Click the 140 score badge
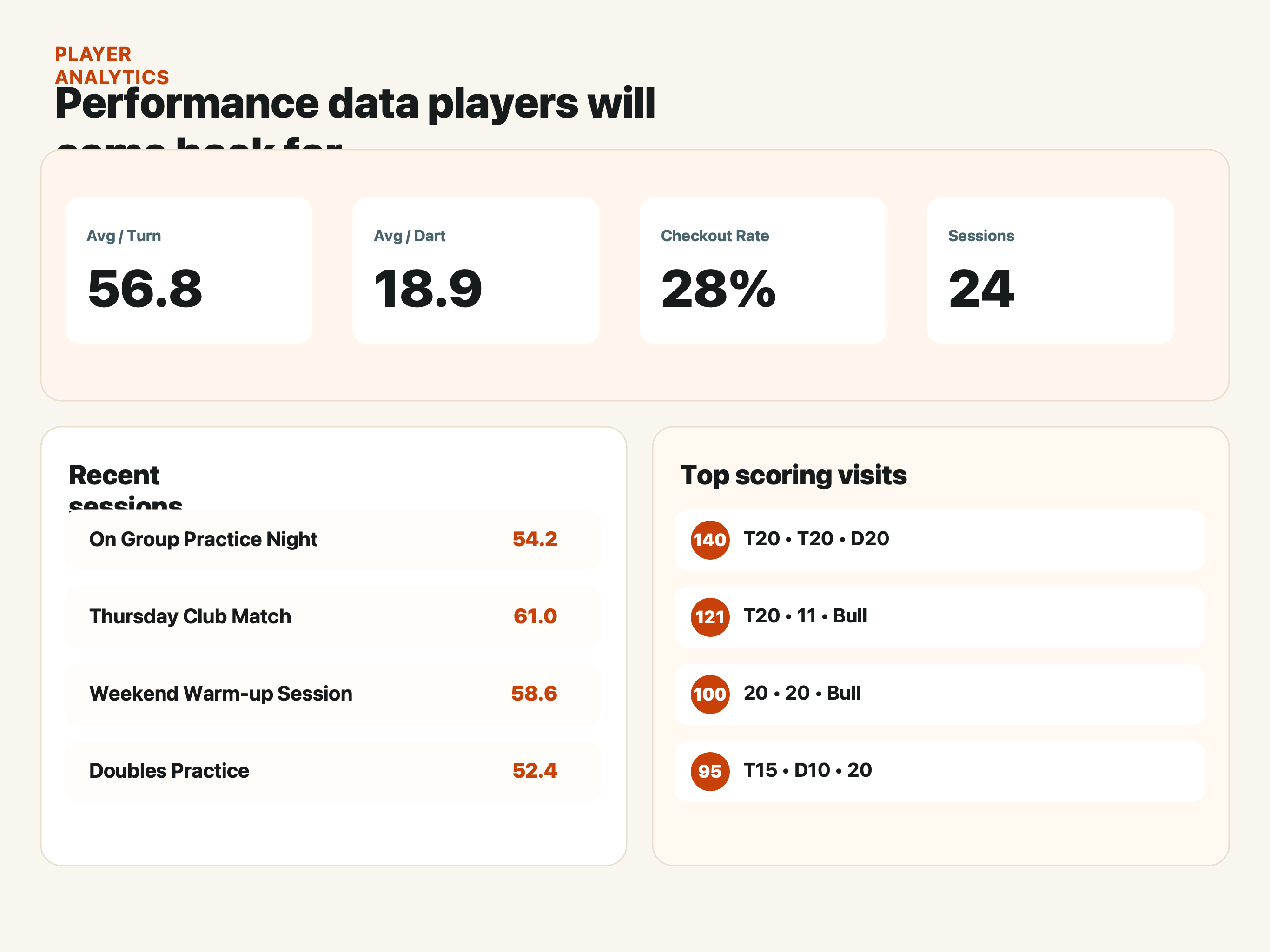1270x952 pixels. (710, 540)
